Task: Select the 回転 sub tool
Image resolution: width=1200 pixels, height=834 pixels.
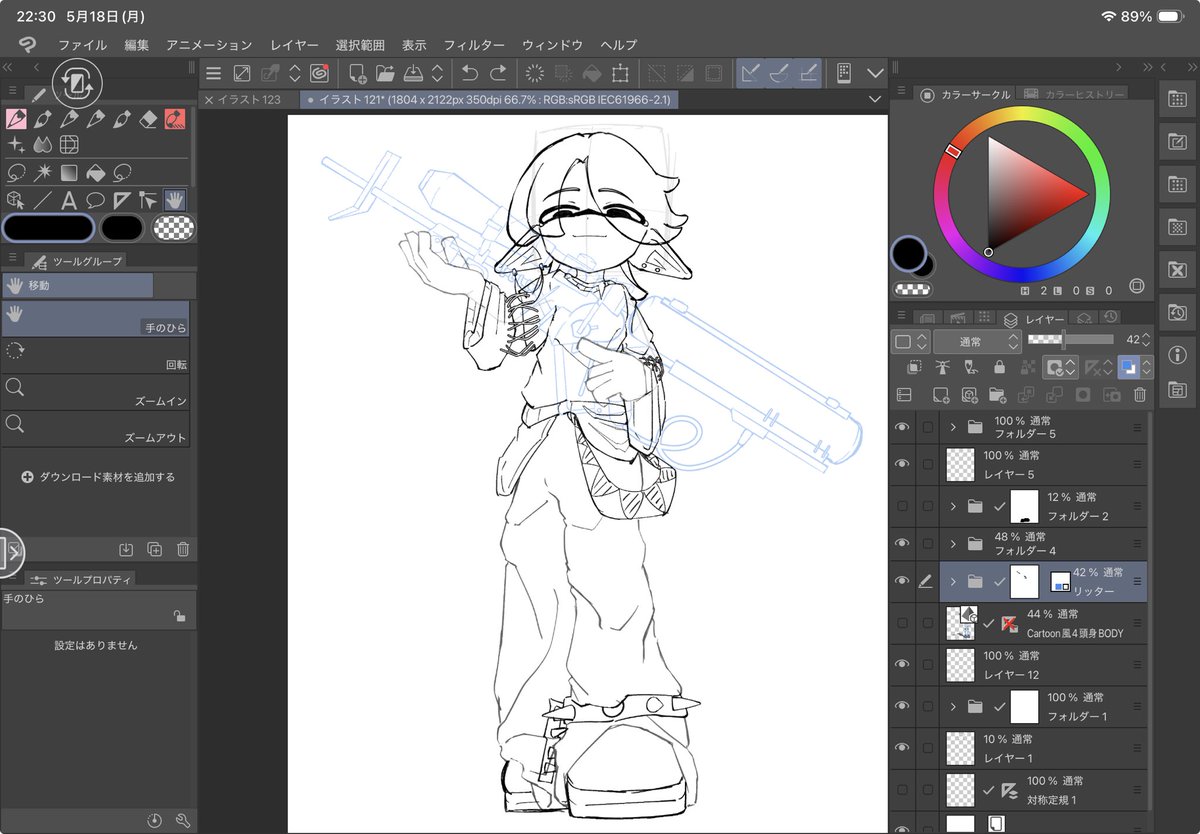Action: [94, 356]
